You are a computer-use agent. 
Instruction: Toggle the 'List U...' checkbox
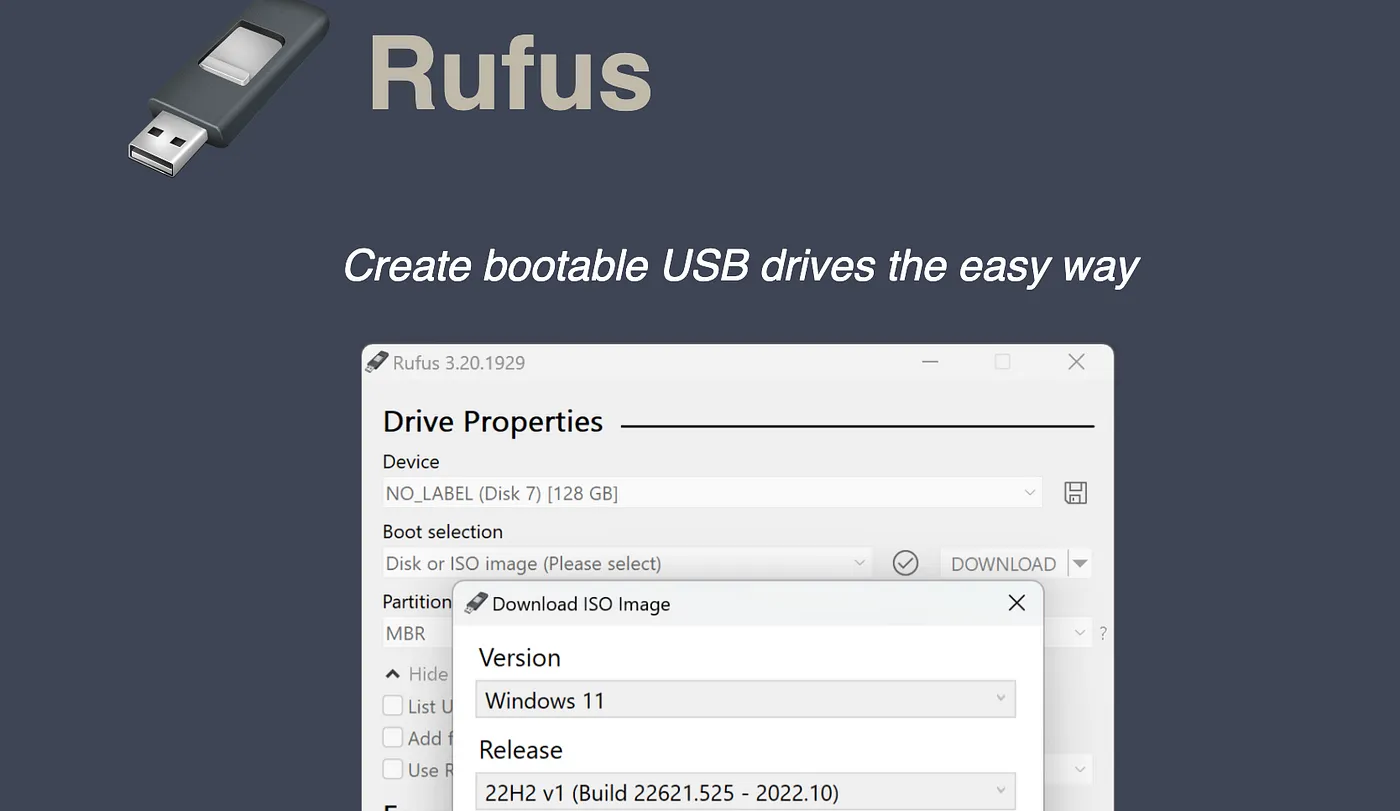393,706
